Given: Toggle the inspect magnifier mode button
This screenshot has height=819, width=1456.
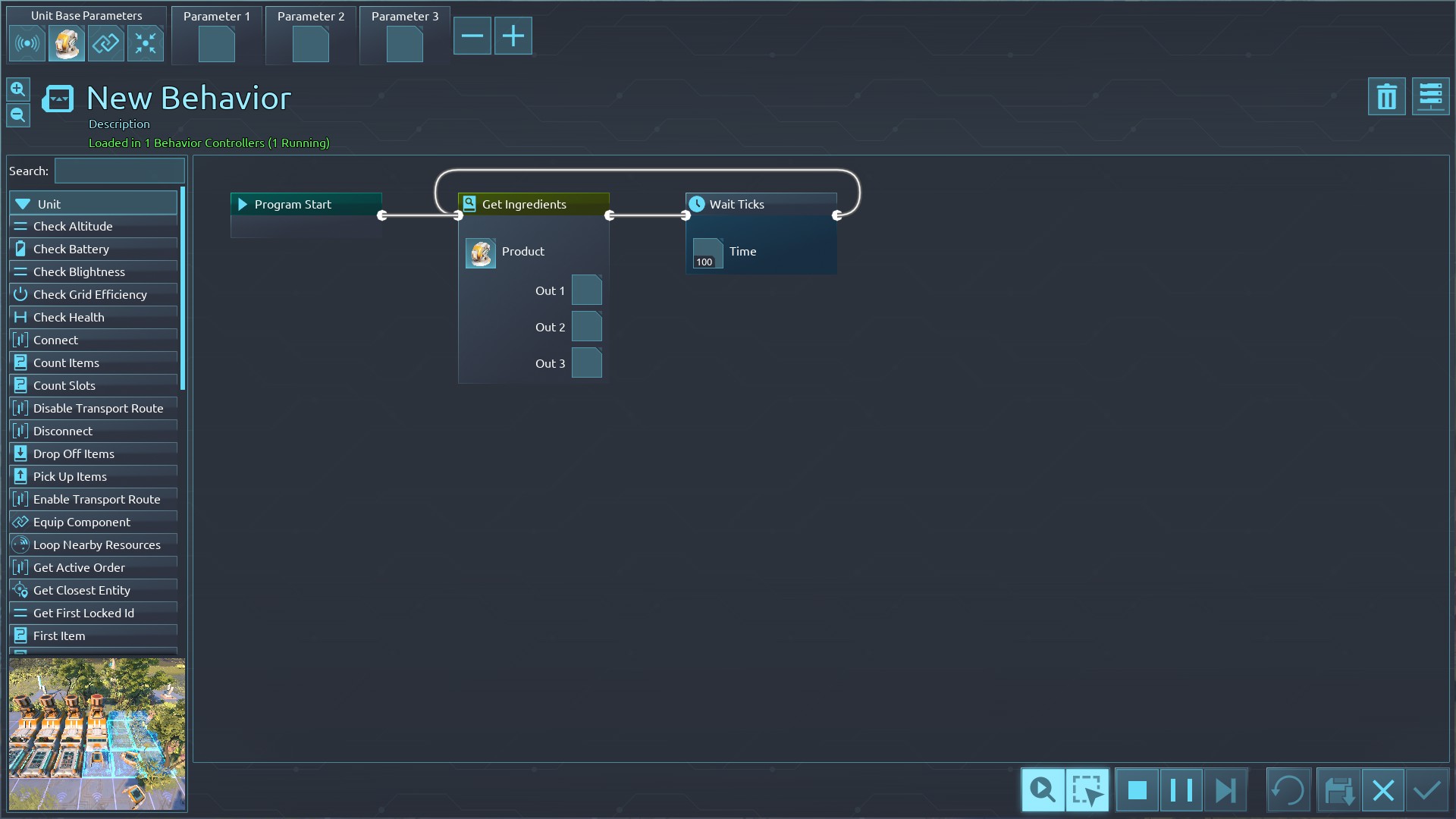Looking at the screenshot, I should click(x=1043, y=791).
